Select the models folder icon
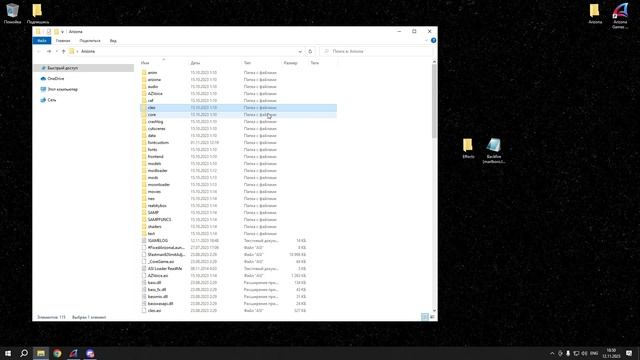Image resolution: width=640 pixels, height=360 pixels. tap(144, 164)
